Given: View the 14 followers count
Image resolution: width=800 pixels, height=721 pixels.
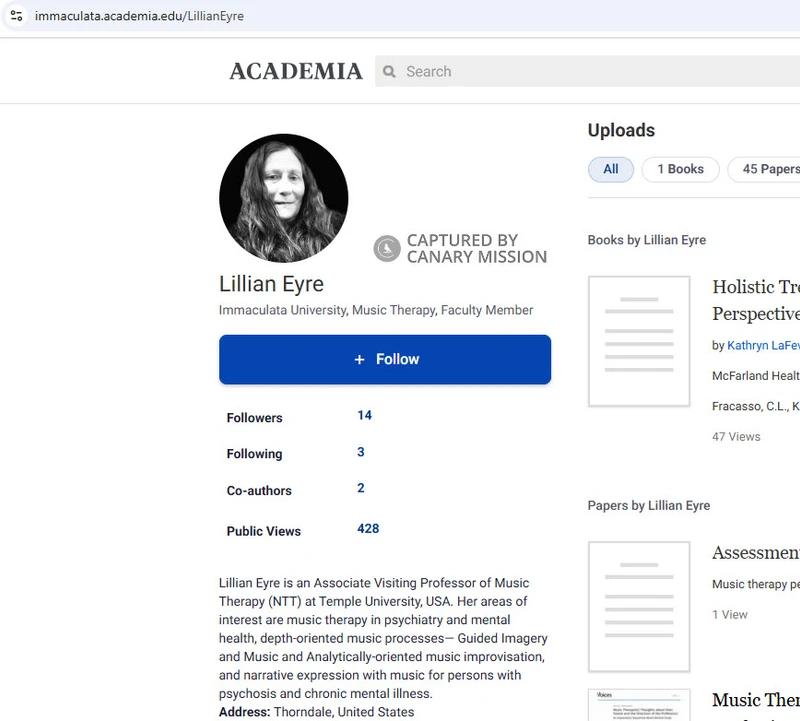Looking at the screenshot, I should 364,415.
